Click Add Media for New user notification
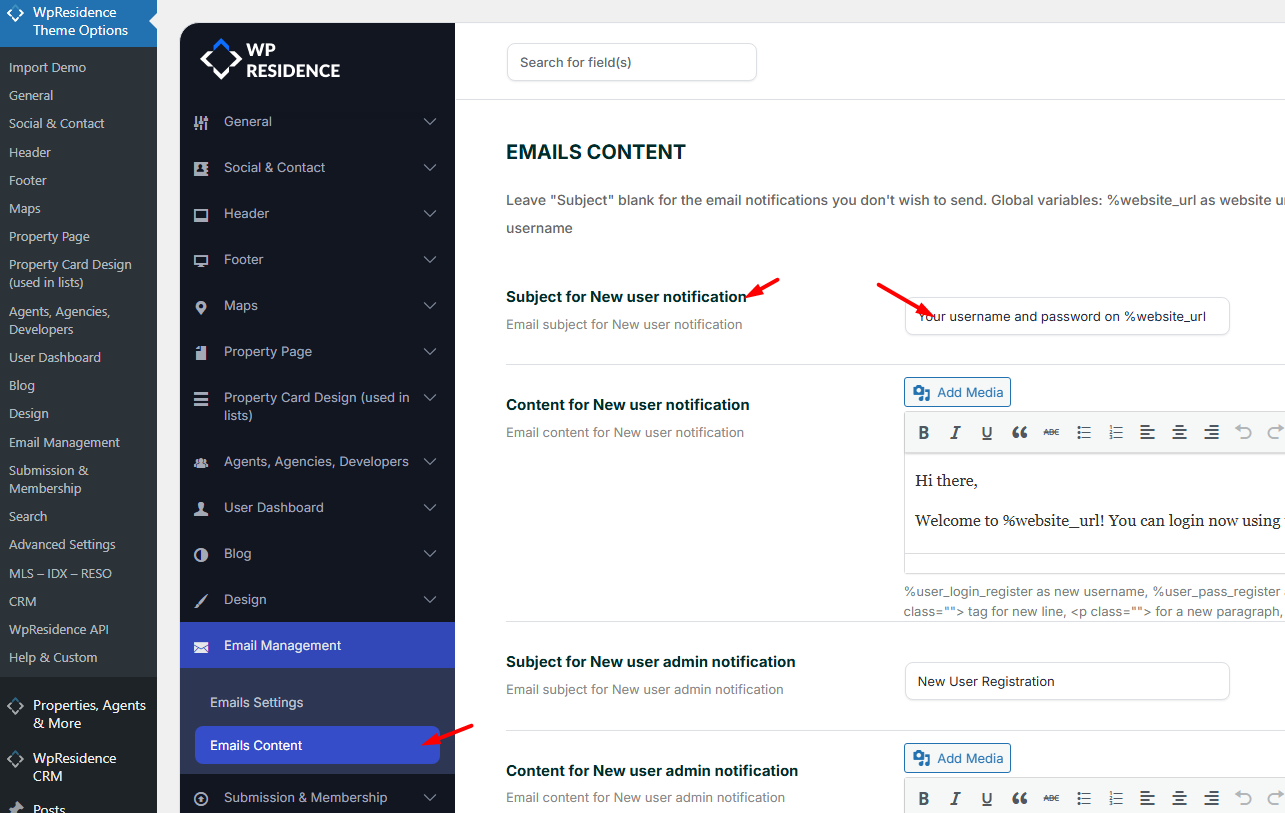The width and height of the screenshot is (1285, 813). pos(957,392)
